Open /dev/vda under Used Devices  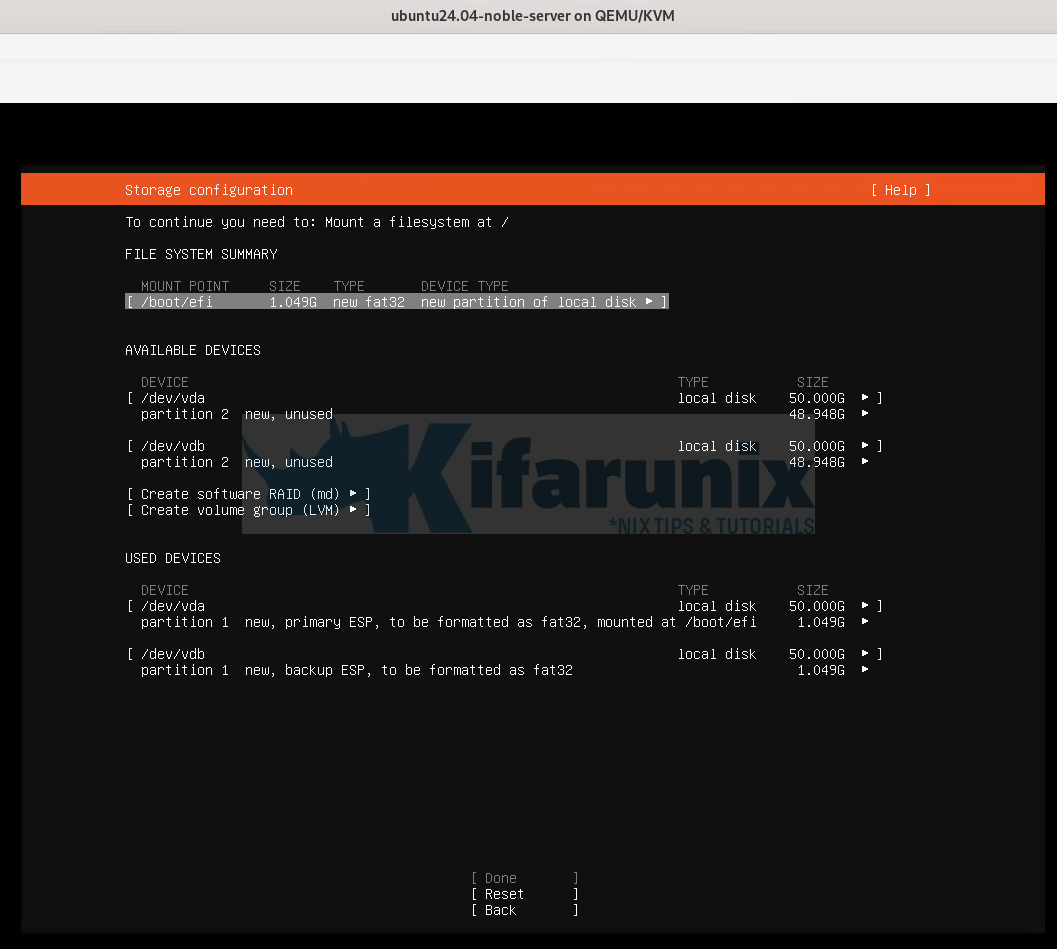point(505,607)
